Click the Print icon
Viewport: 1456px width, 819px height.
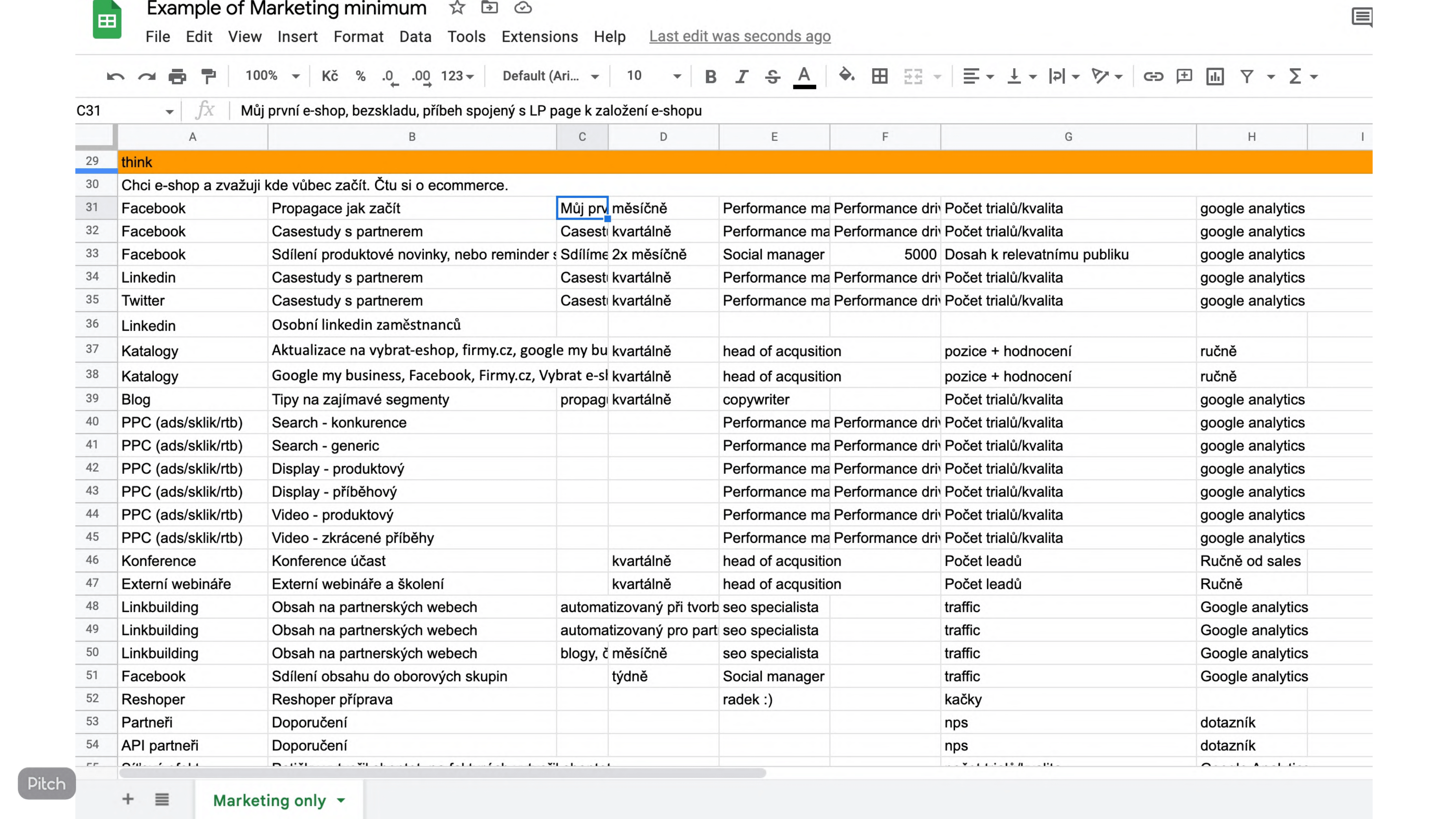(178, 76)
